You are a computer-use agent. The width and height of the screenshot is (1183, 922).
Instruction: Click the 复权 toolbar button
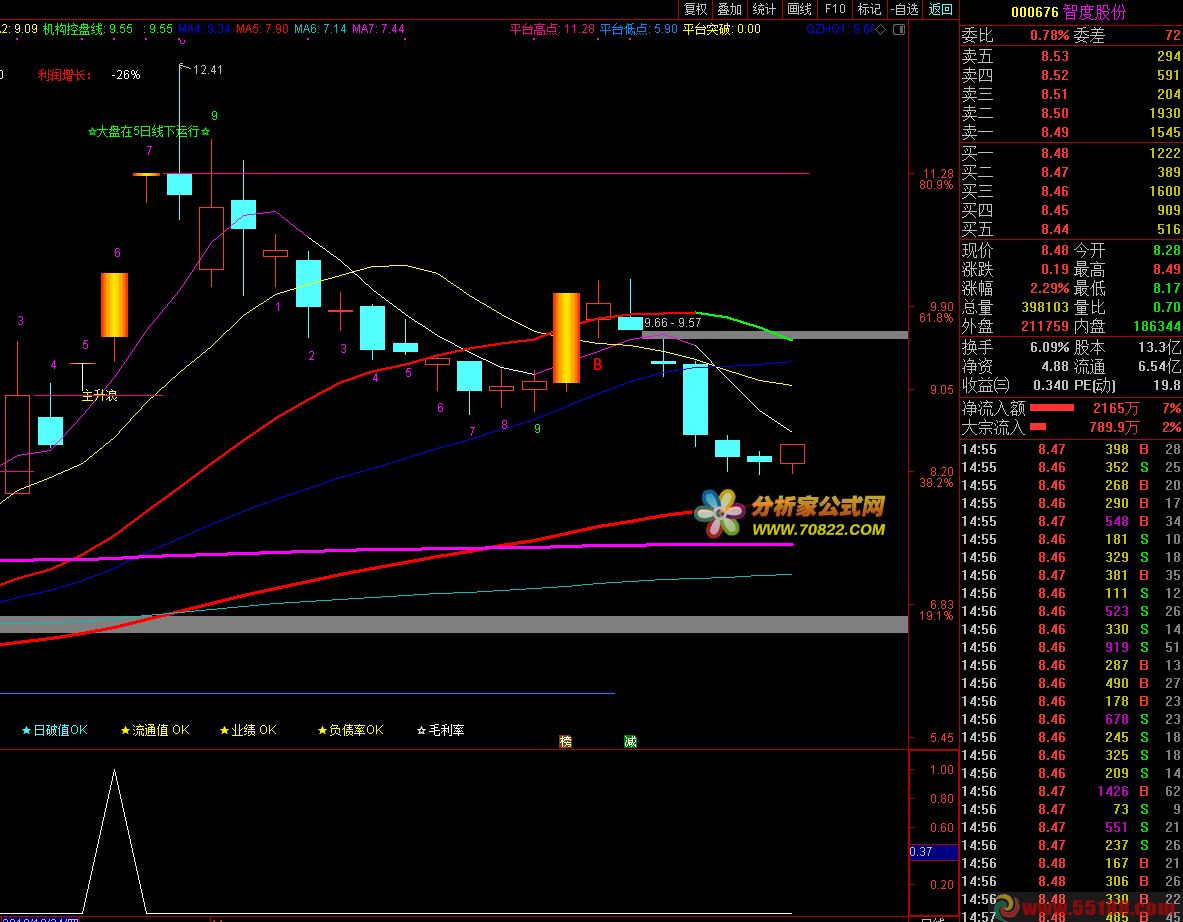coord(695,9)
